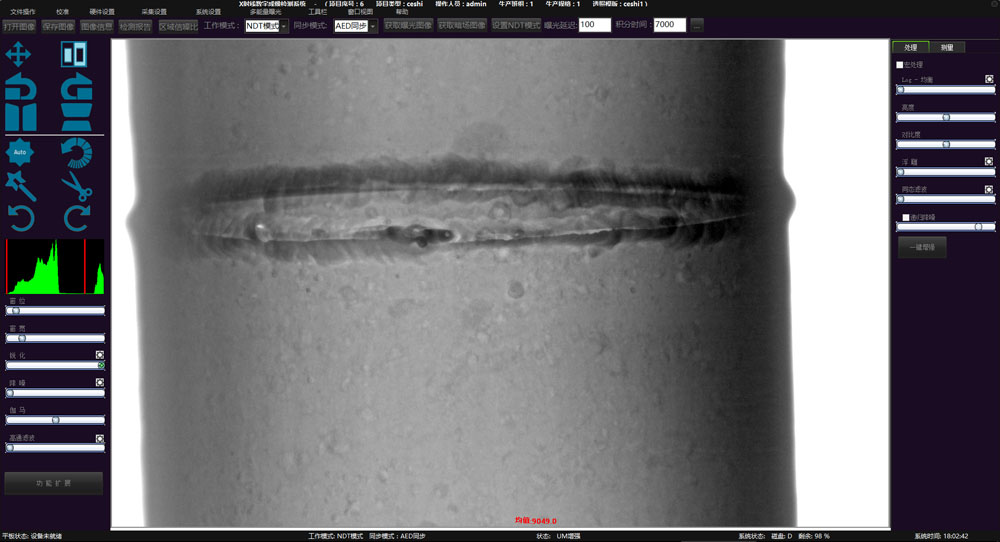This screenshot has height=542, width=1000.
Task: Toggle checkbox next to Log slider
Action: (x=989, y=78)
